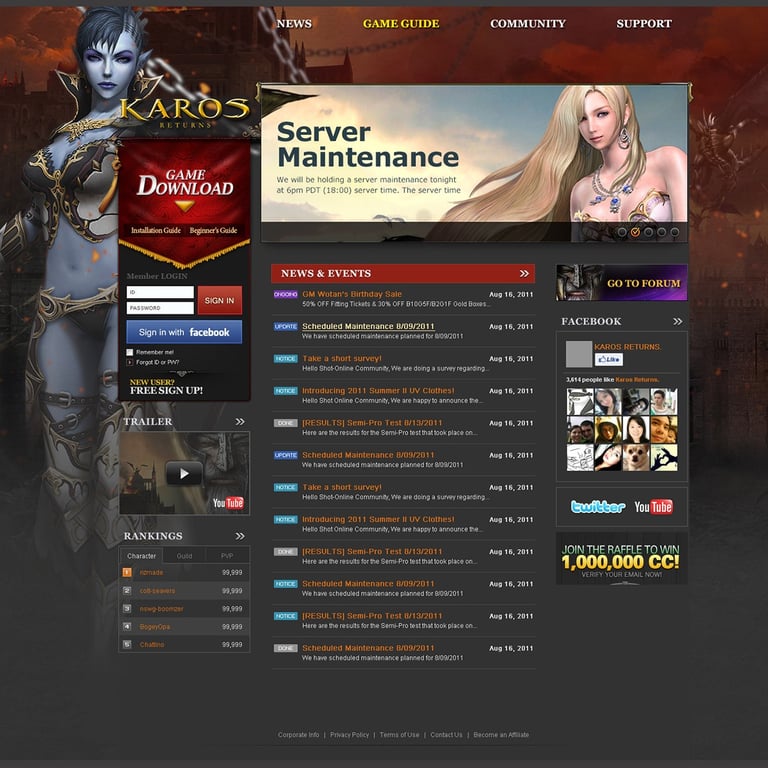Viewport: 768px width, 768px height.
Task: Open the Beginner's Guide link
Action: click(213, 230)
